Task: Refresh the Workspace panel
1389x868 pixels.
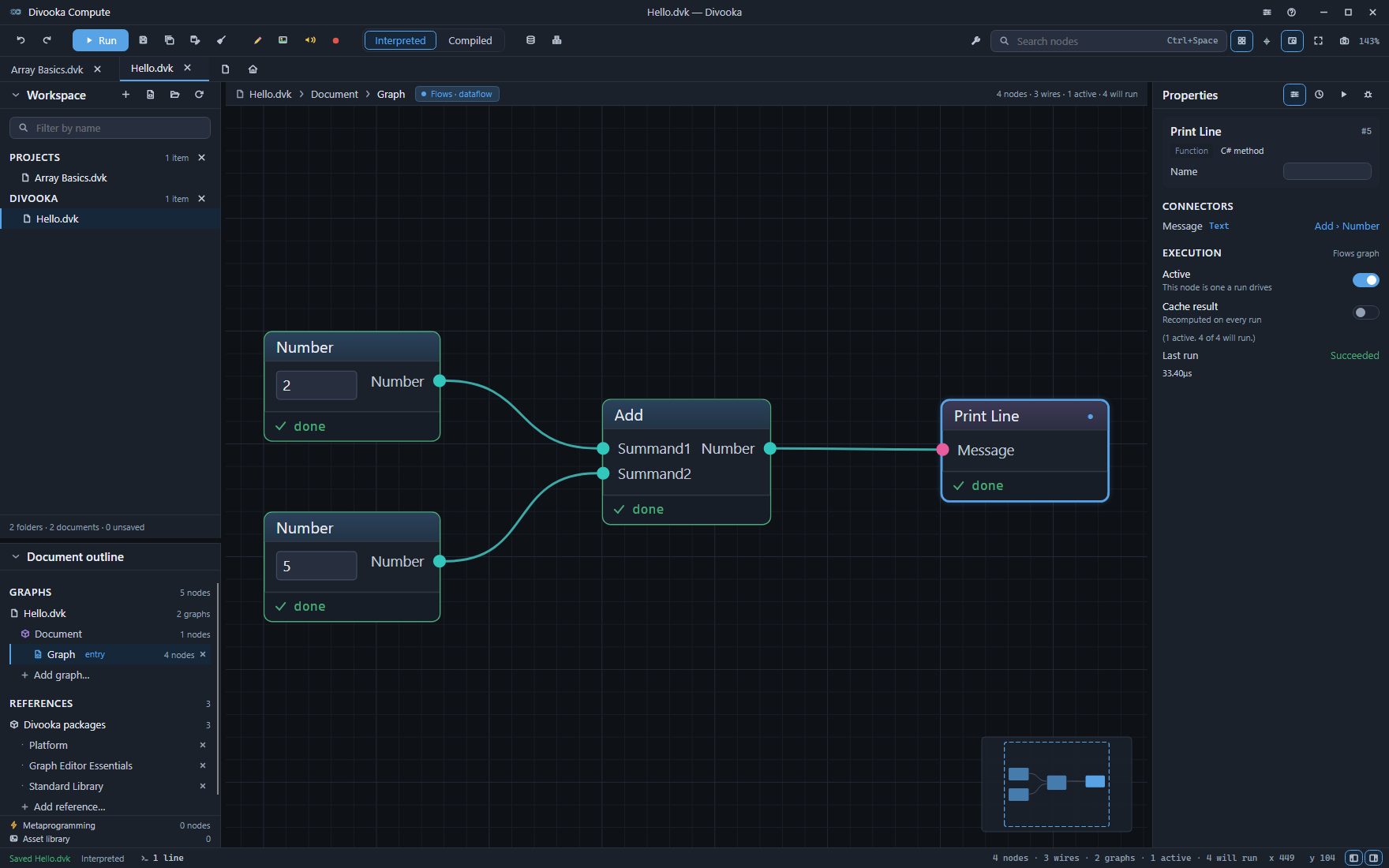Action: (x=199, y=95)
